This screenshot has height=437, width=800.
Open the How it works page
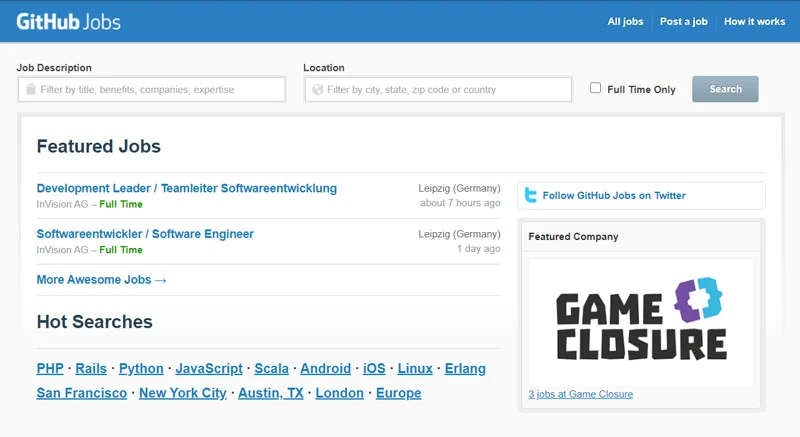[x=755, y=21]
